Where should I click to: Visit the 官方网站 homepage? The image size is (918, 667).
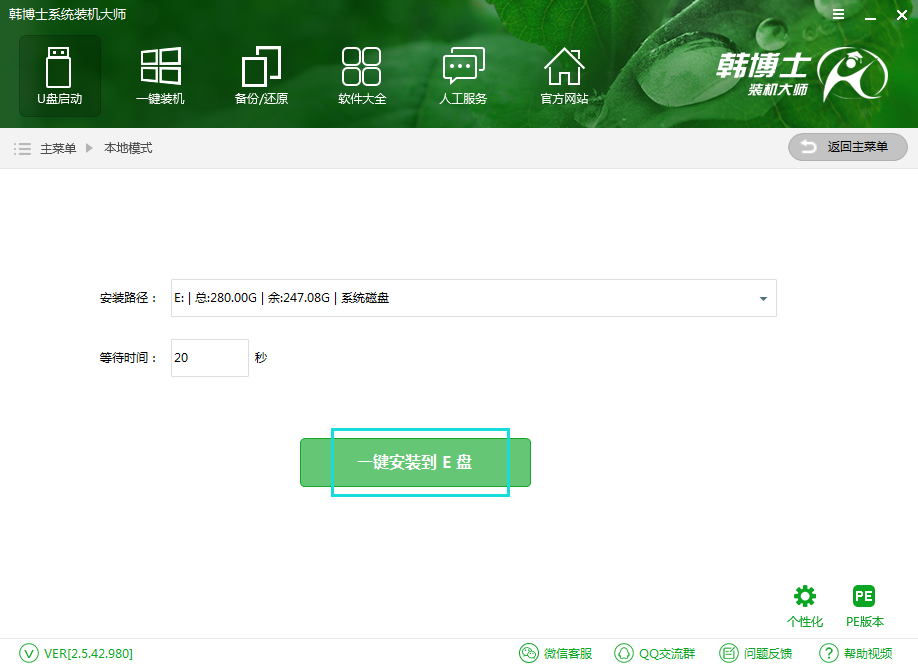(564, 75)
